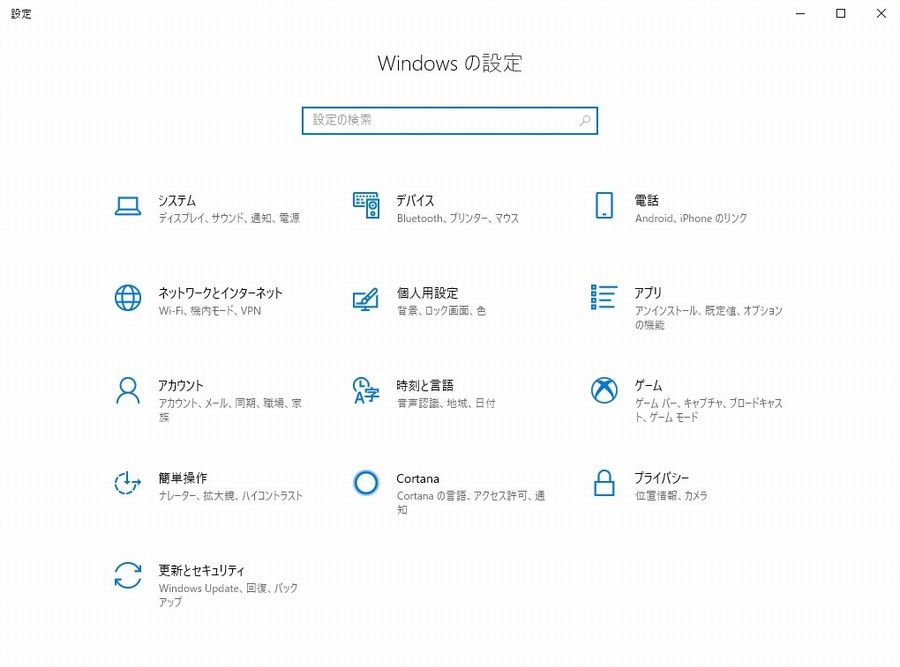Open the システム settings title

click(x=177, y=200)
